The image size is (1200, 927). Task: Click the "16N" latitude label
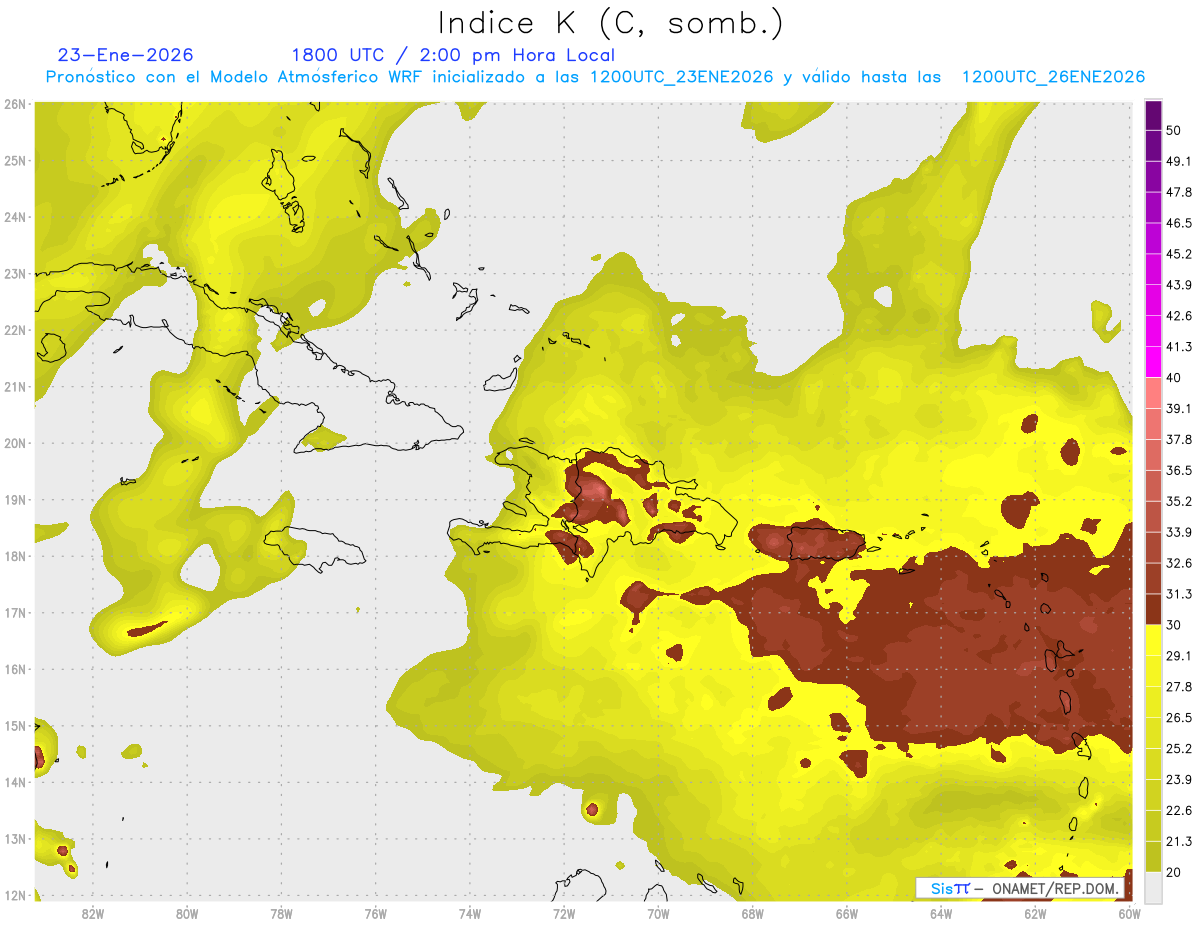(14, 669)
